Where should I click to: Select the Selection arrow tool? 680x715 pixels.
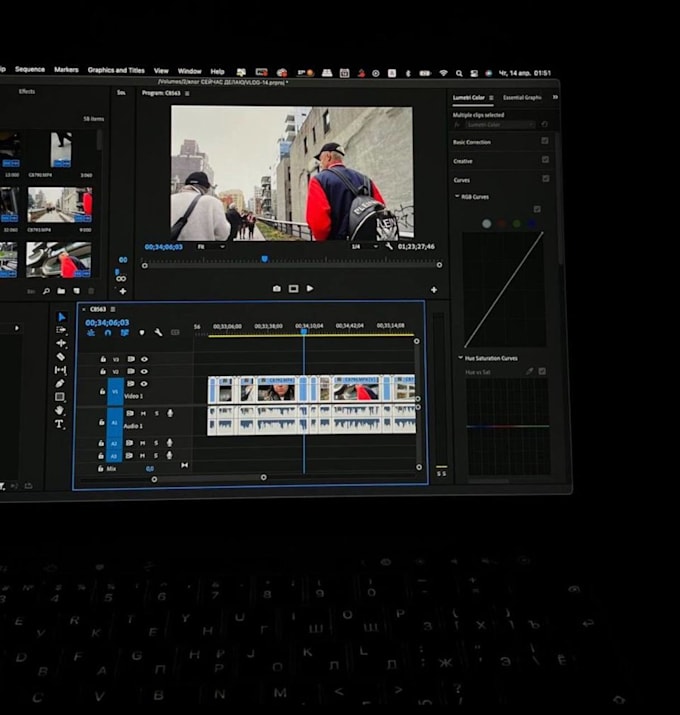(x=62, y=317)
